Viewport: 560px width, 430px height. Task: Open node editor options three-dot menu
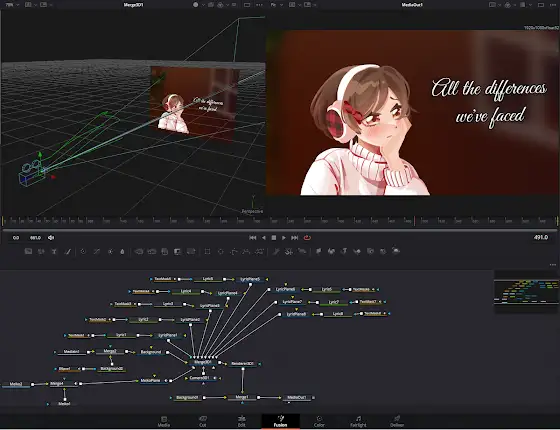(x=553, y=265)
